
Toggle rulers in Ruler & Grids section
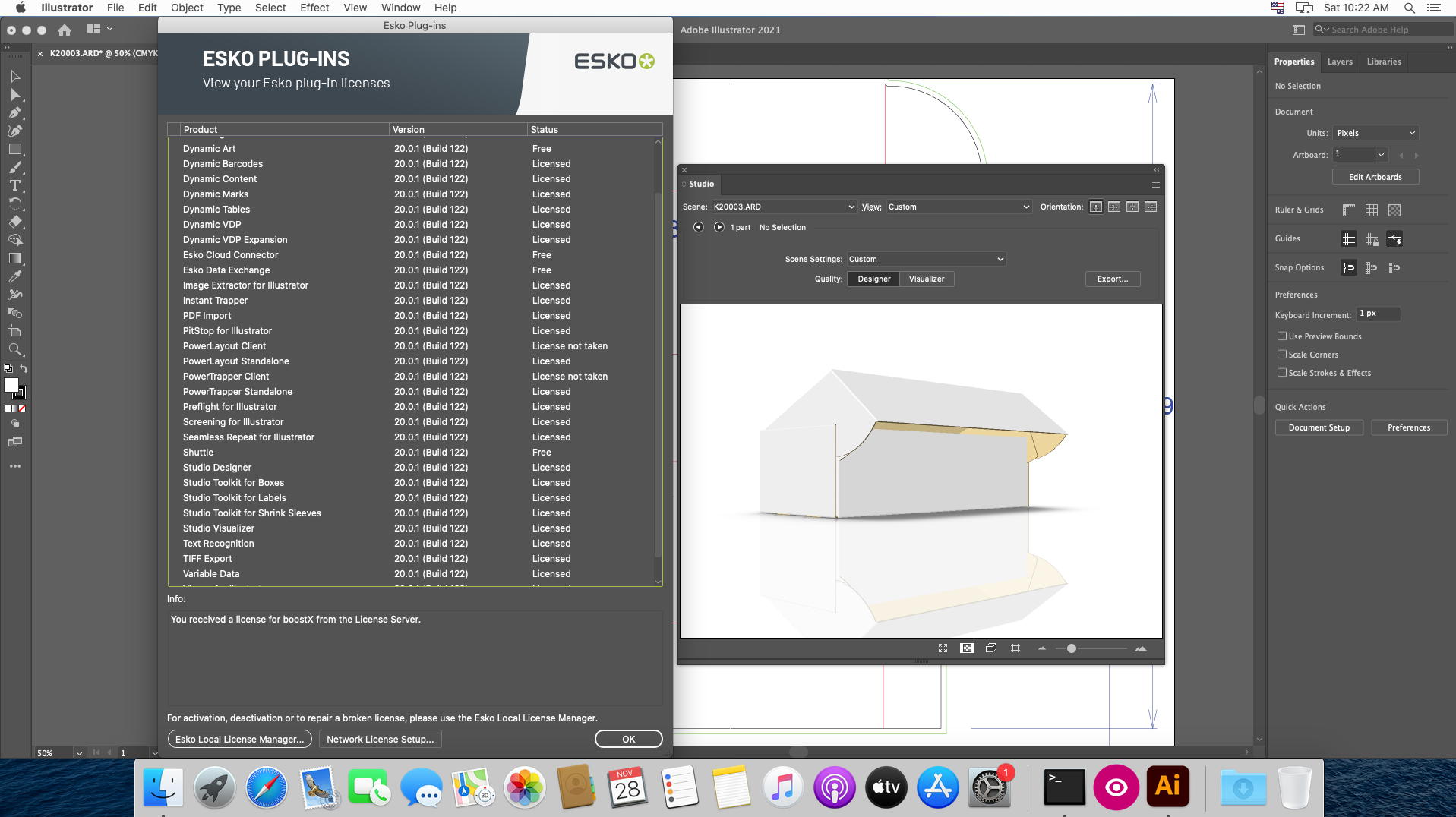tap(1349, 210)
